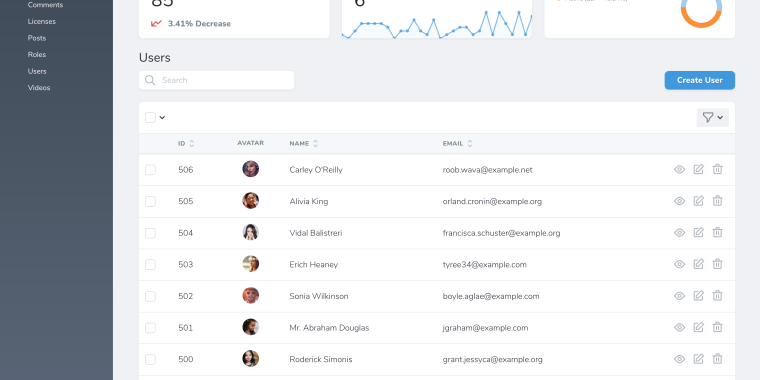Click email tyree34@example.com
The height and width of the screenshot is (380, 760).
tap(484, 265)
